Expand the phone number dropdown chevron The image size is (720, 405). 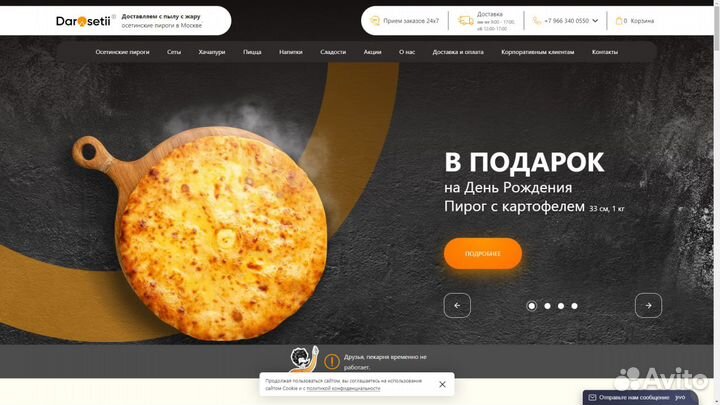tap(595, 21)
